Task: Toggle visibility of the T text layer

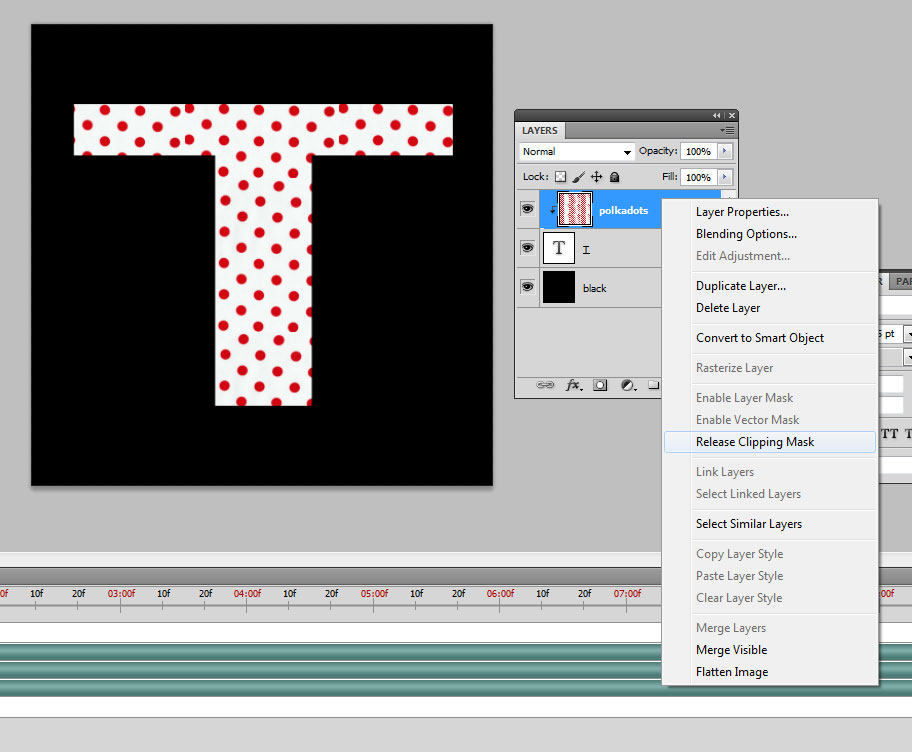Action: pyautogui.click(x=527, y=247)
